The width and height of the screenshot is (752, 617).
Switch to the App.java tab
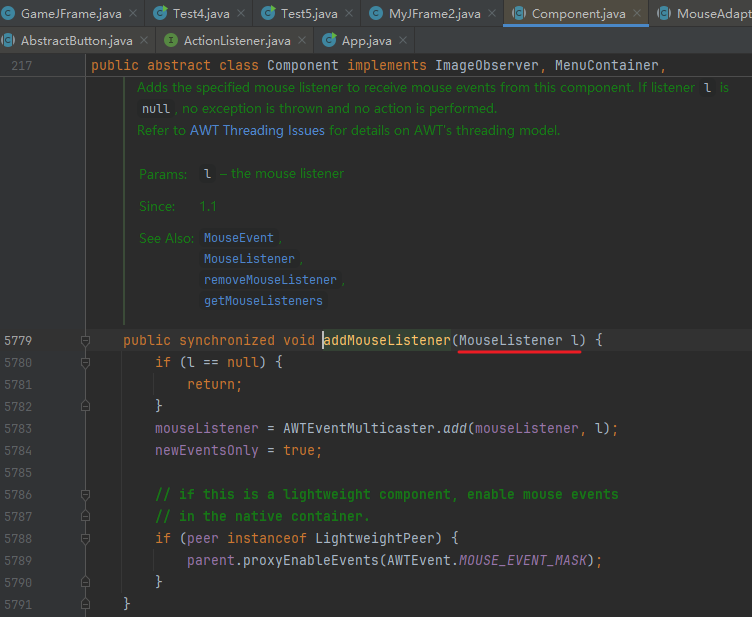pyautogui.click(x=366, y=41)
